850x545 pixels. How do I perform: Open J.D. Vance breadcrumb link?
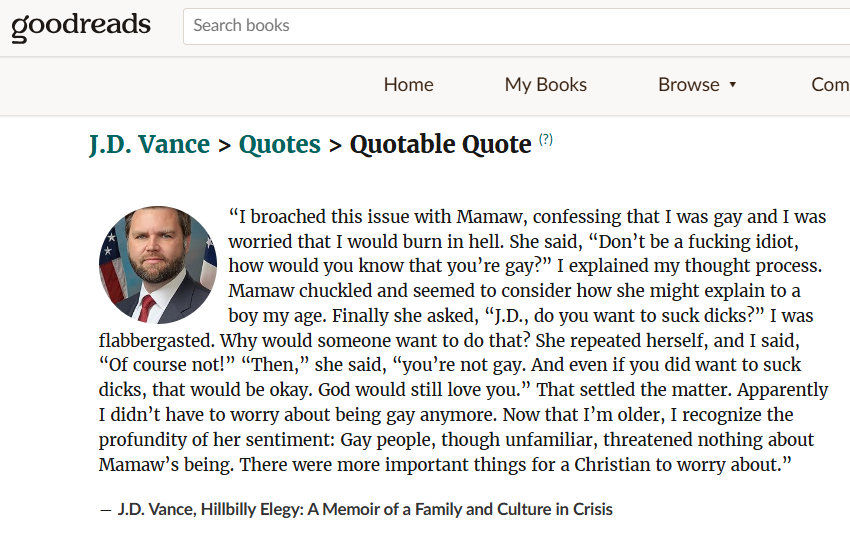(x=149, y=145)
